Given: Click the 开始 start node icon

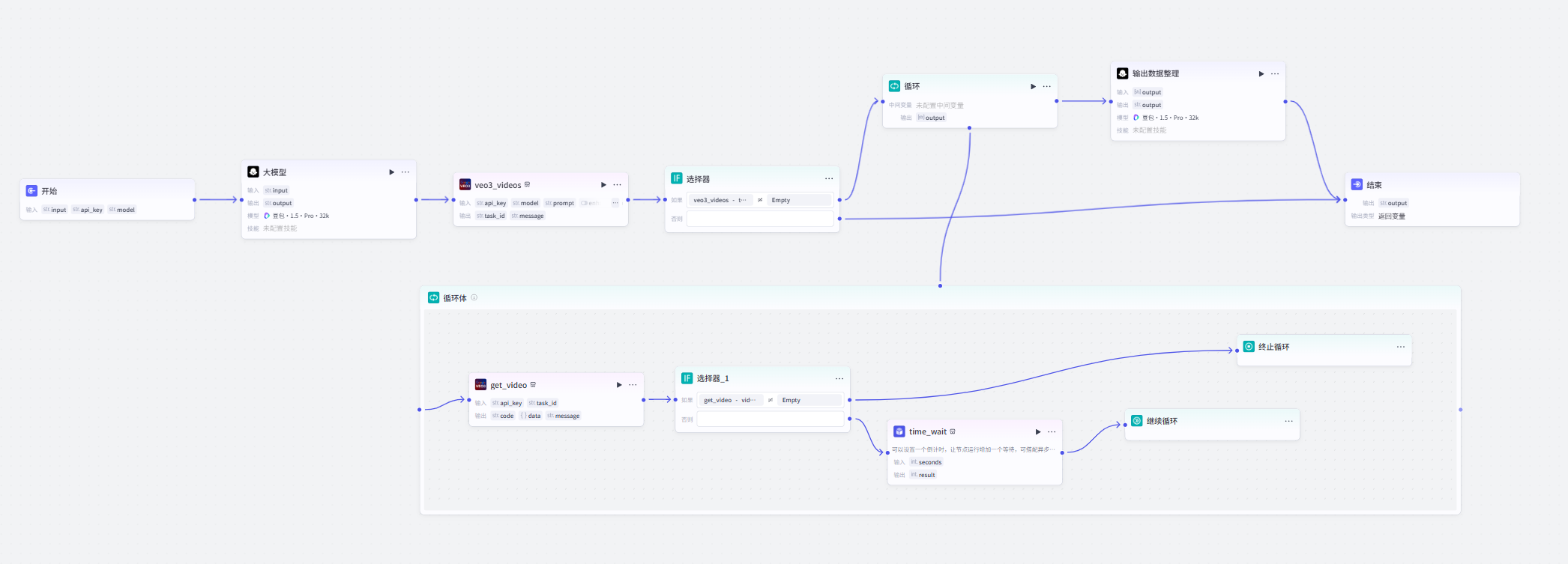Looking at the screenshot, I should pyautogui.click(x=31, y=191).
